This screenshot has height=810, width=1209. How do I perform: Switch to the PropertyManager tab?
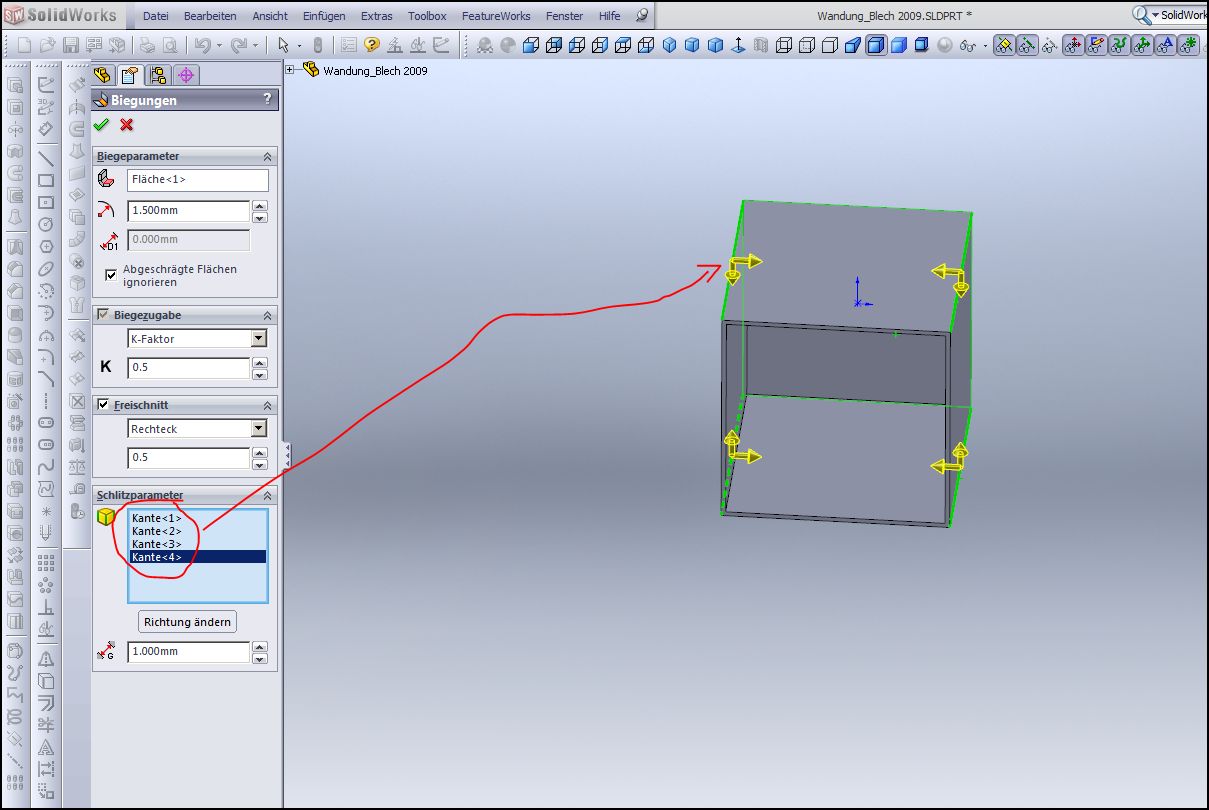coord(130,75)
